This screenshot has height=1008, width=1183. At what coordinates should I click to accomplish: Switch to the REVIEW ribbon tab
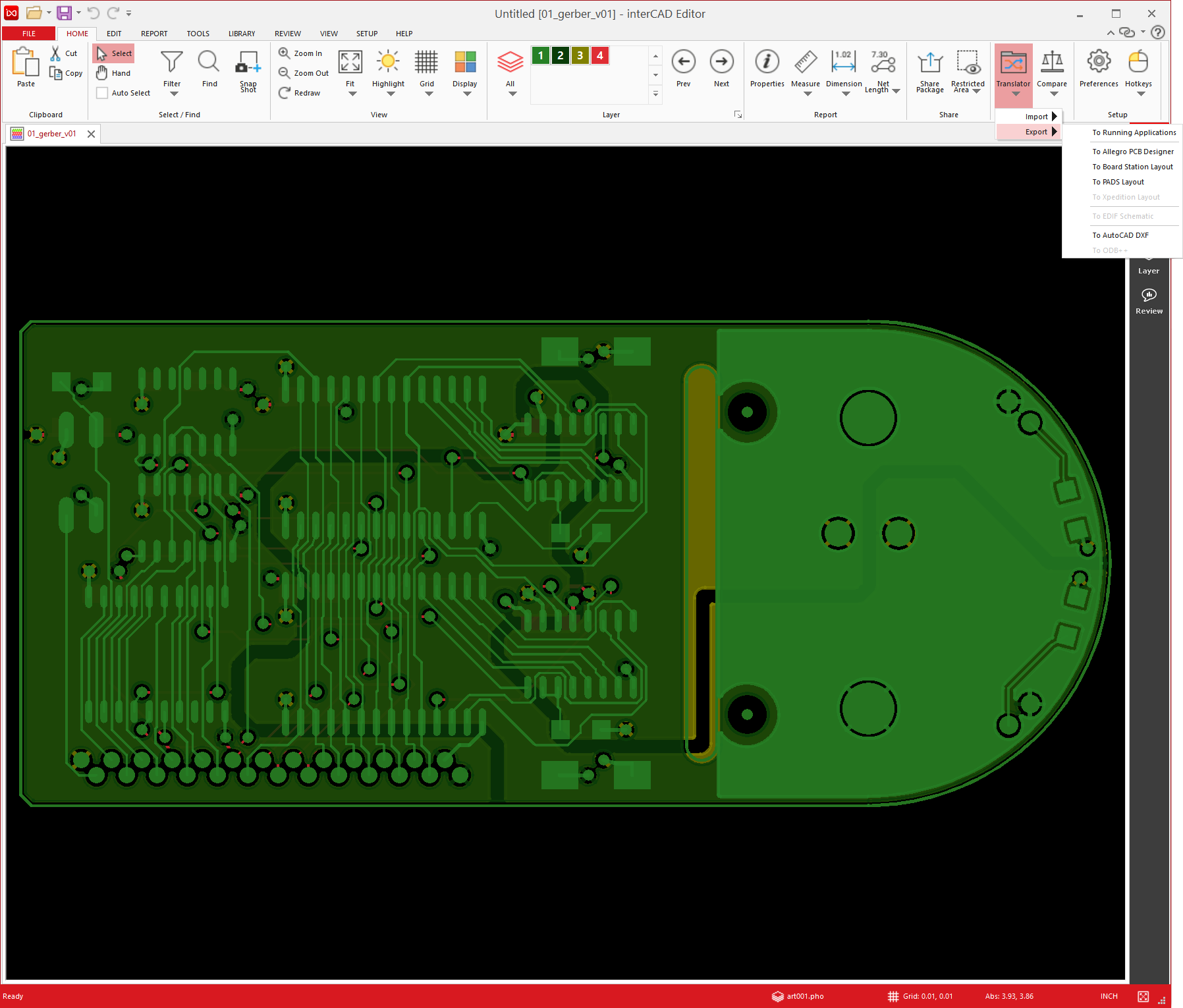point(288,34)
